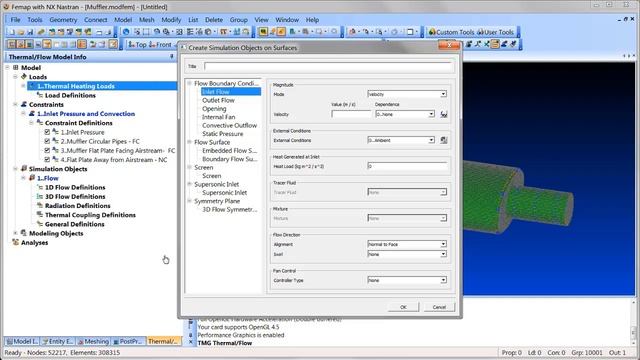Click the square outline icon near Custom Tools

pyautogui.click(x=411, y=32)
